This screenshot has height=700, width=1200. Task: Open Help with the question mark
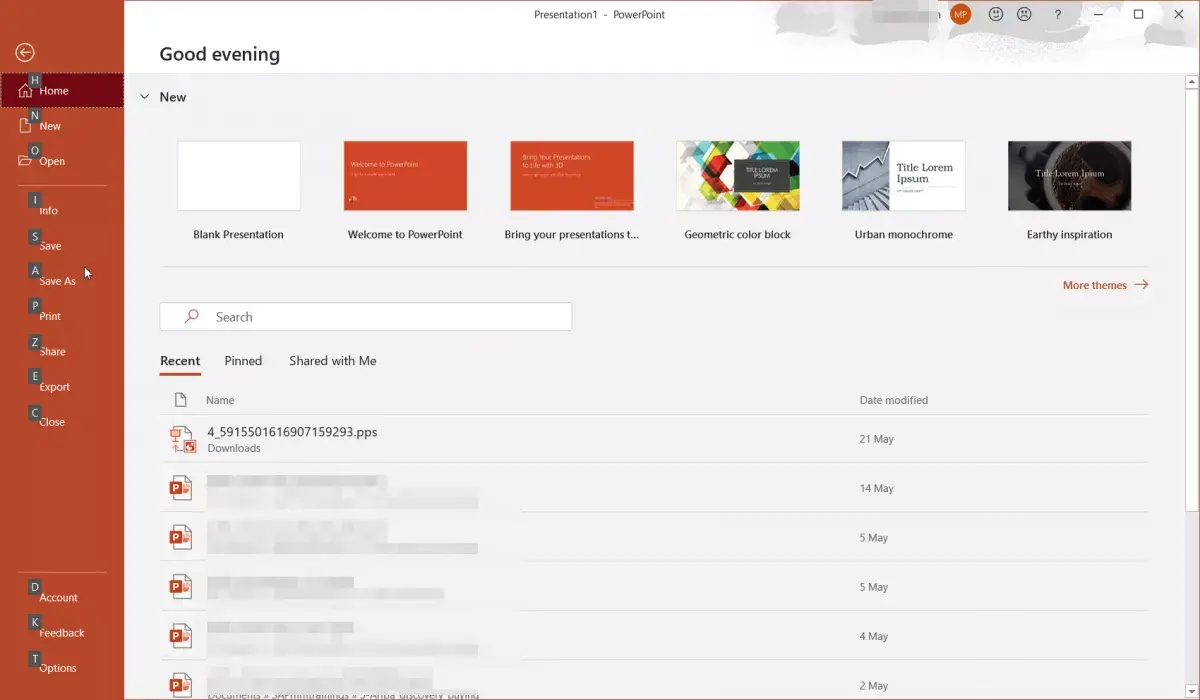point(1058,14)
